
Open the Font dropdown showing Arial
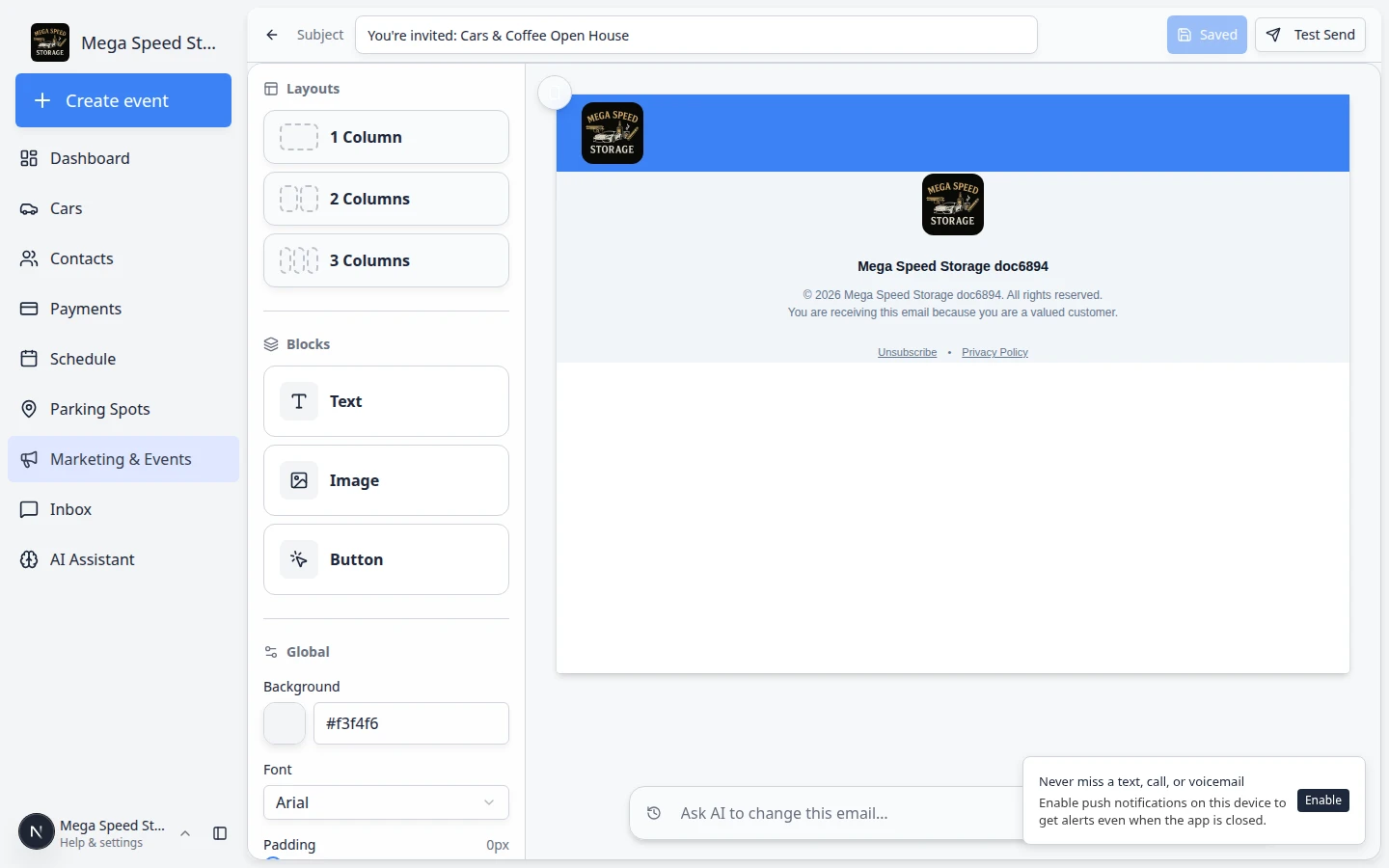[386, 802]
